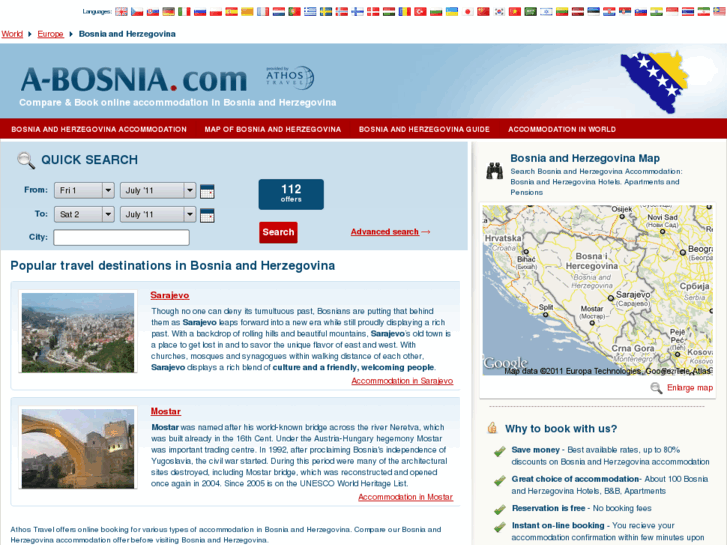Screen dimensions: 727x545
Task: Choose the Danish flag language
Action: point(373,12)
